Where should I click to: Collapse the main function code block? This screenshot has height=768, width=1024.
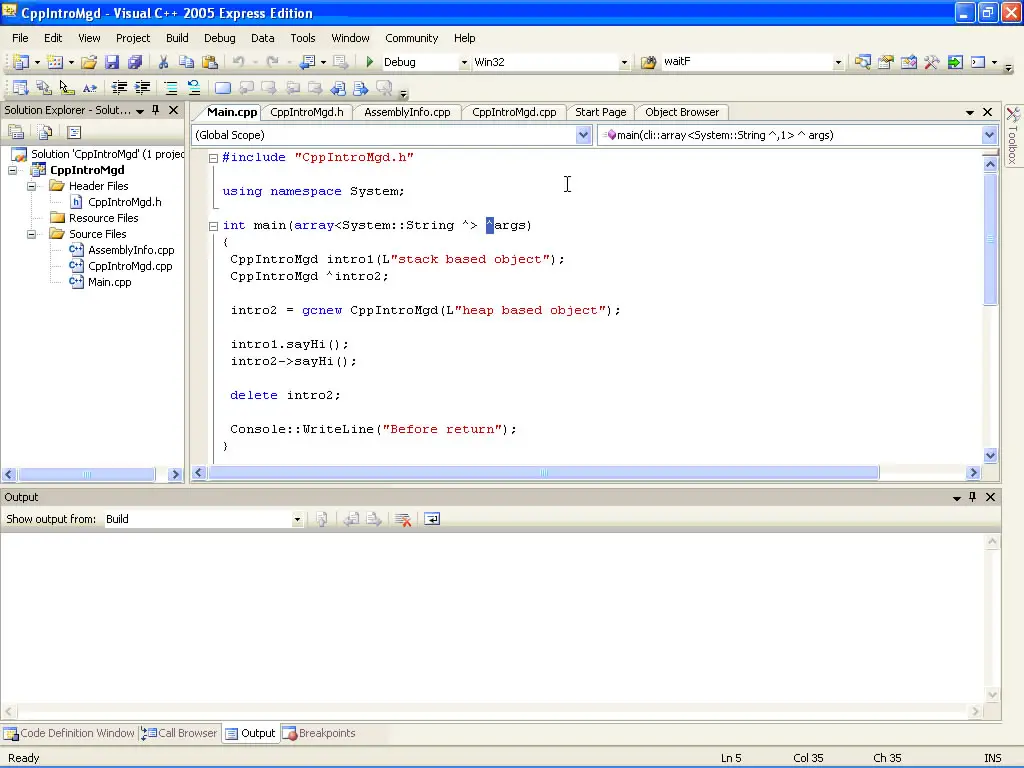click(213, 226)
